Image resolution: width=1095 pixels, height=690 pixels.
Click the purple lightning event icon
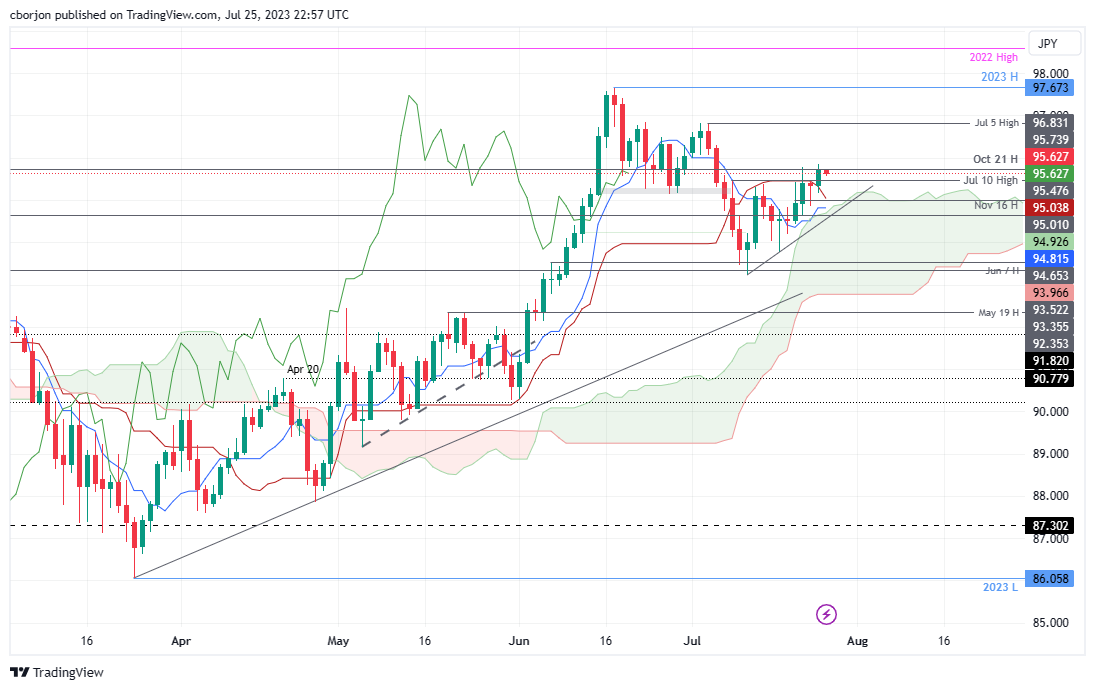826,613
